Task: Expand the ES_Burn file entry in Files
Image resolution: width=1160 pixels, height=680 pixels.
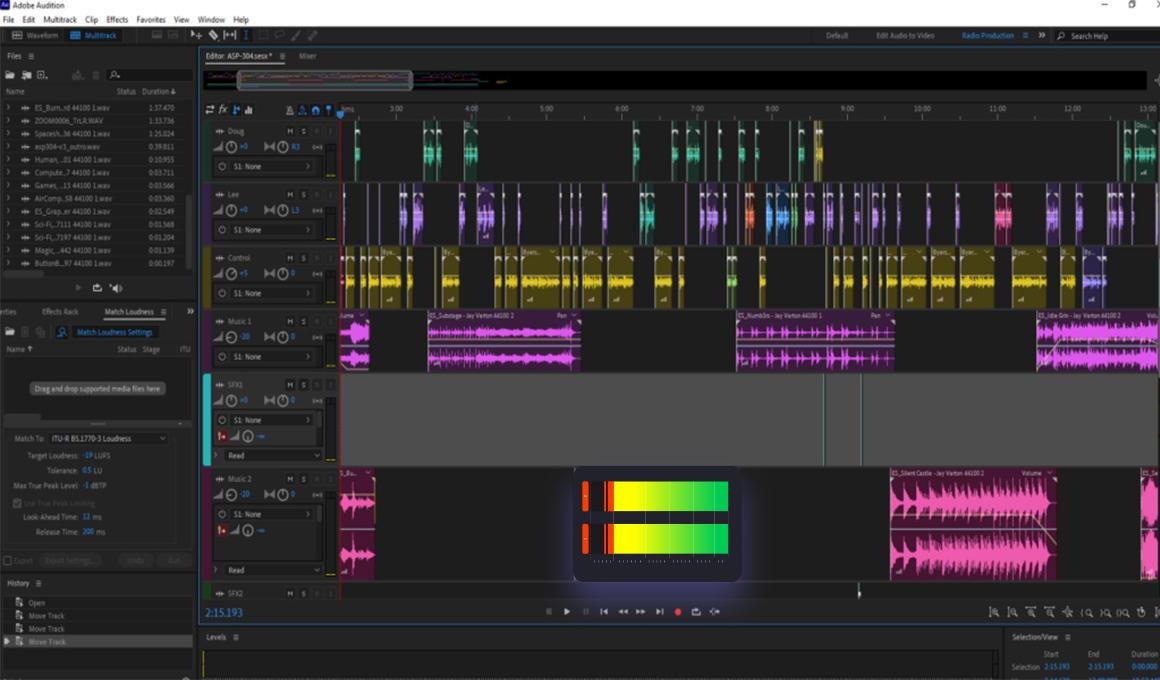Action: click(8, 108)
